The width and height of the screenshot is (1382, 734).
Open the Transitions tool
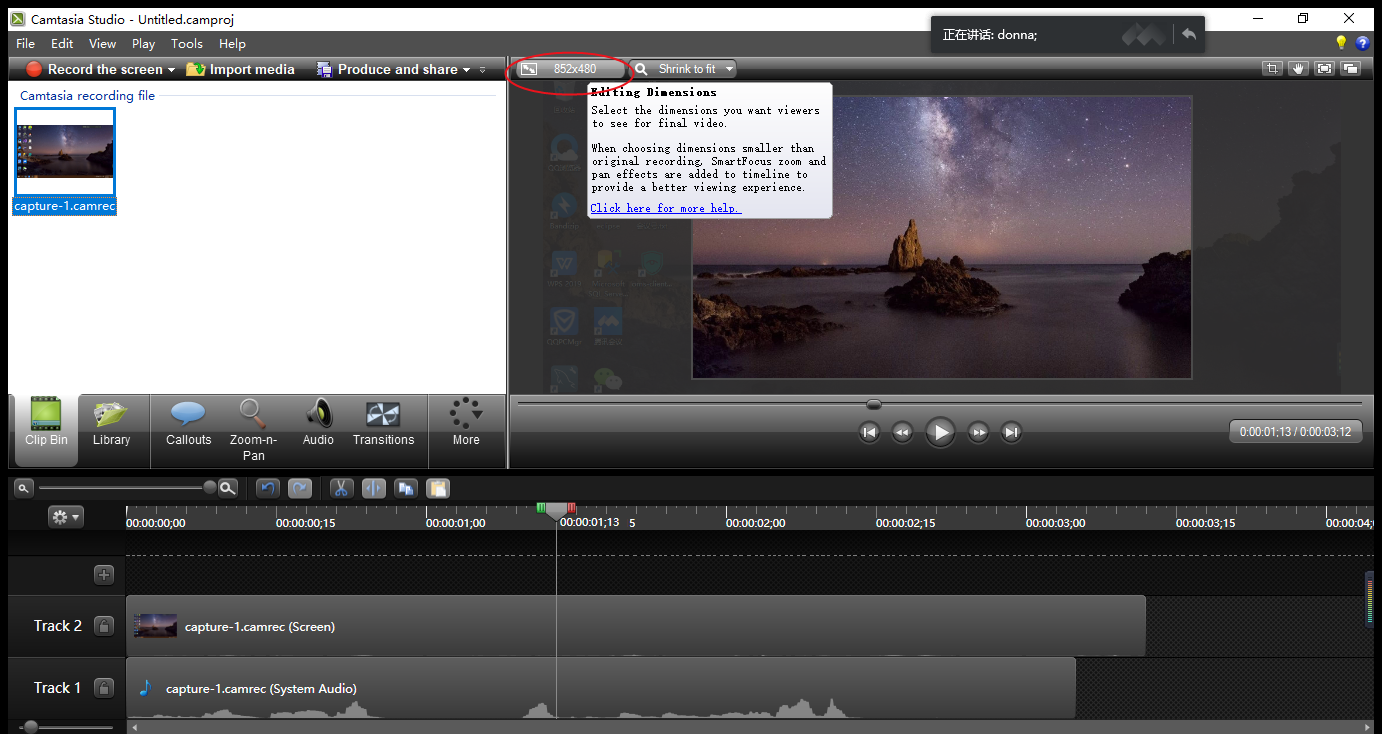click(x=383, y=424)
